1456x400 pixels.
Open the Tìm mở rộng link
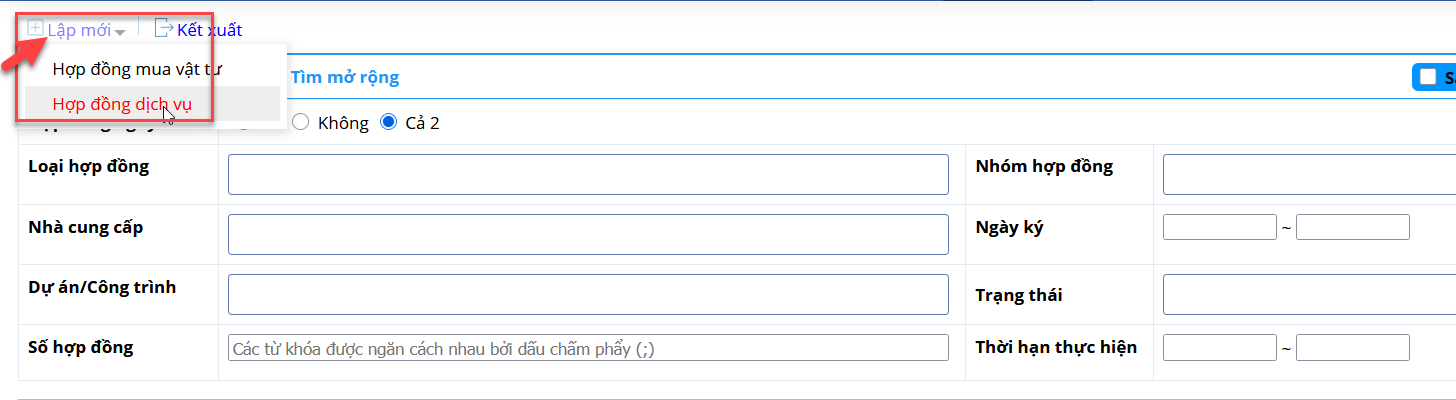click(x=344, y=77)
